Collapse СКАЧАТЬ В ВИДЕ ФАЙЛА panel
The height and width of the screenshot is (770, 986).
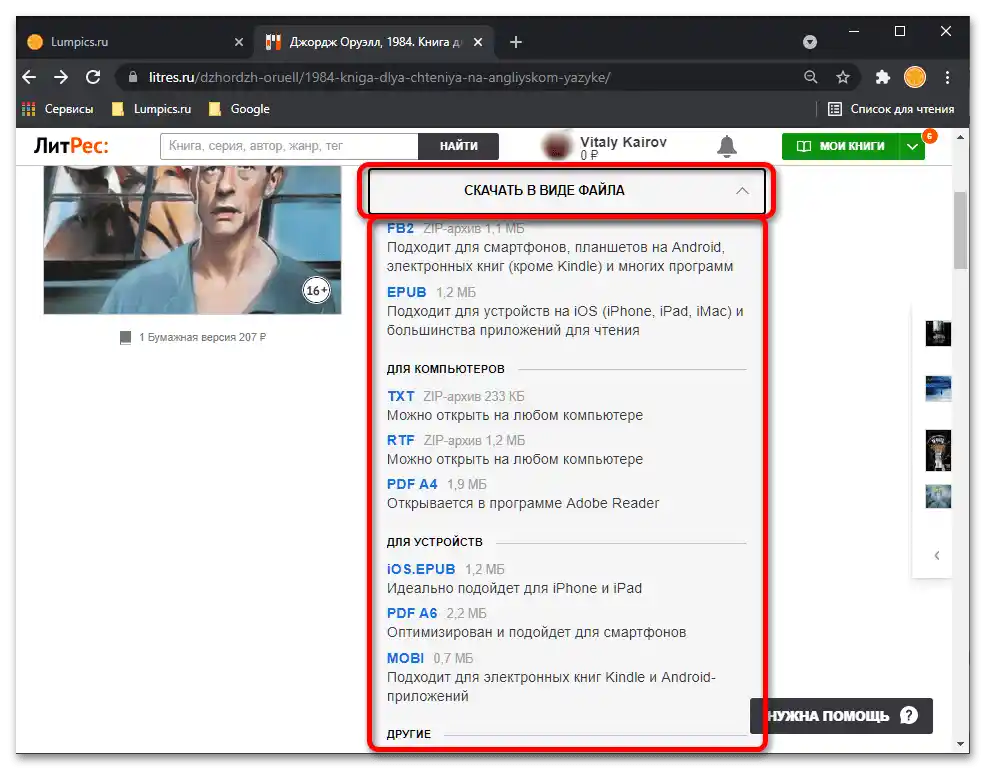point(567,190)
